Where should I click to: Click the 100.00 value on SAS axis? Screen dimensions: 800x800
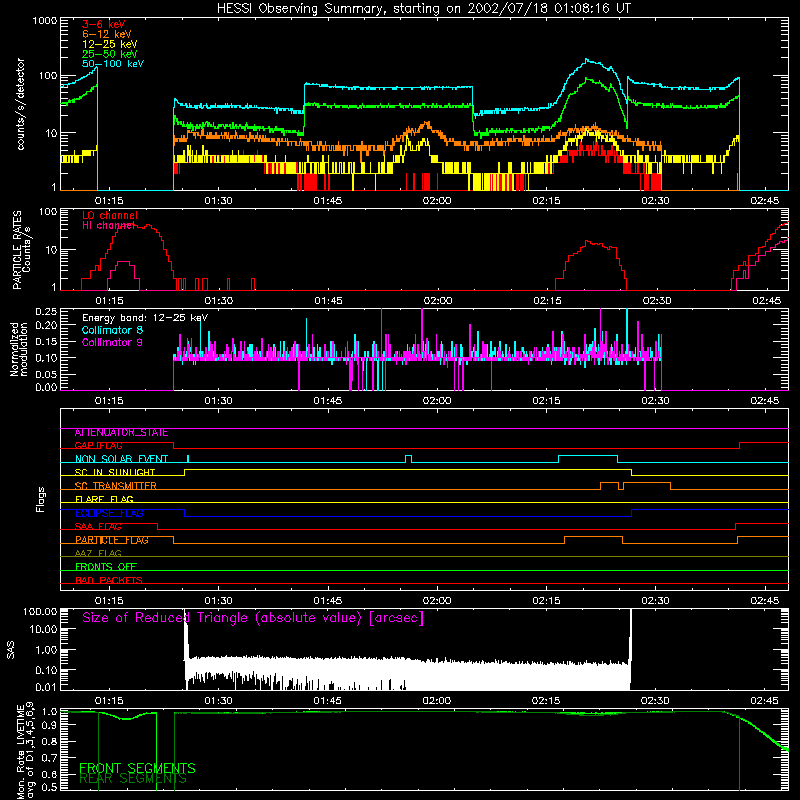pos(40,612)
